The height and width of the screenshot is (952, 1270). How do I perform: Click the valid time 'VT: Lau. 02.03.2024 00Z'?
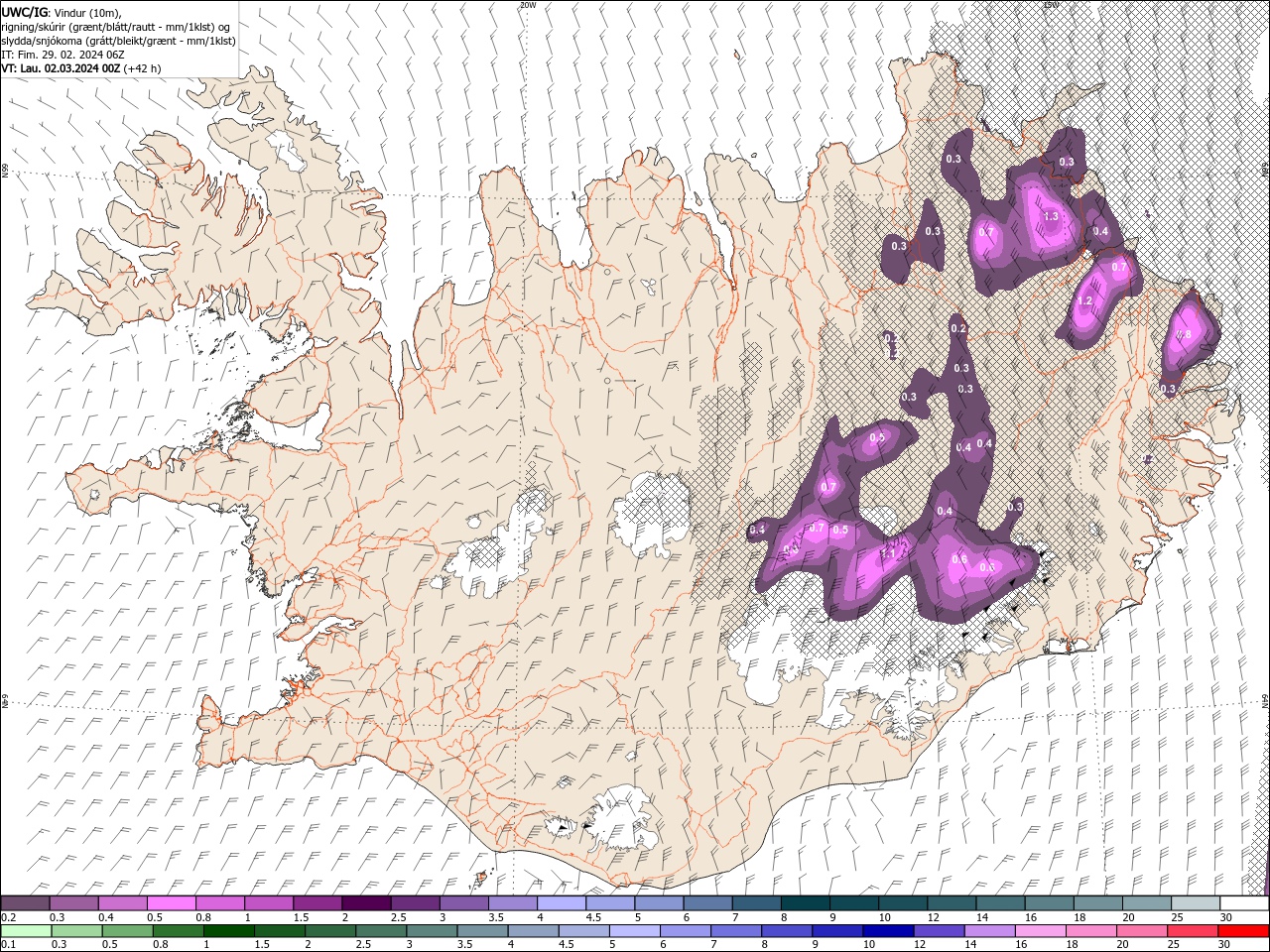61,68
